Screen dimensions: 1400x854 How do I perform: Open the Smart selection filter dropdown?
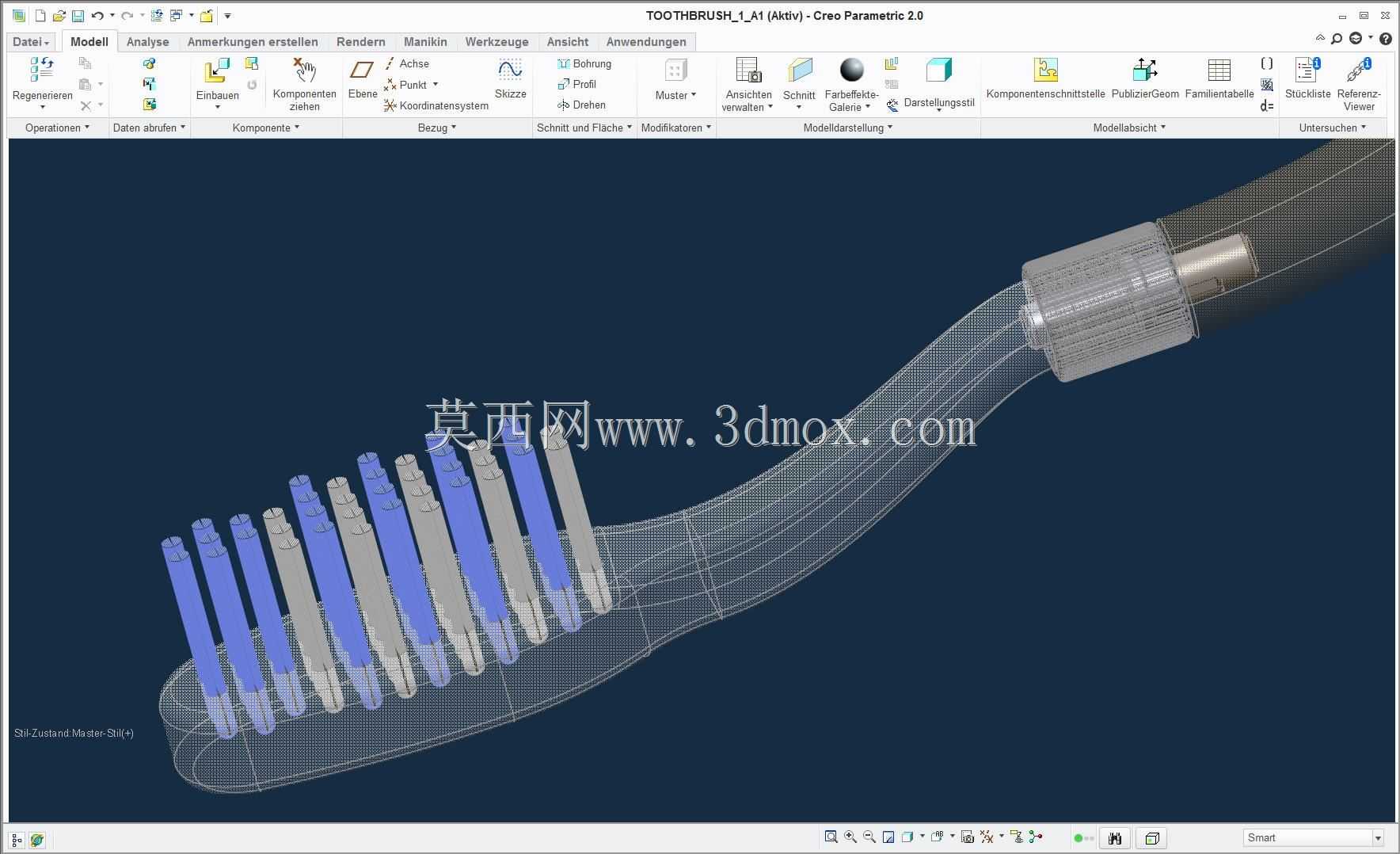[1378, 838]
